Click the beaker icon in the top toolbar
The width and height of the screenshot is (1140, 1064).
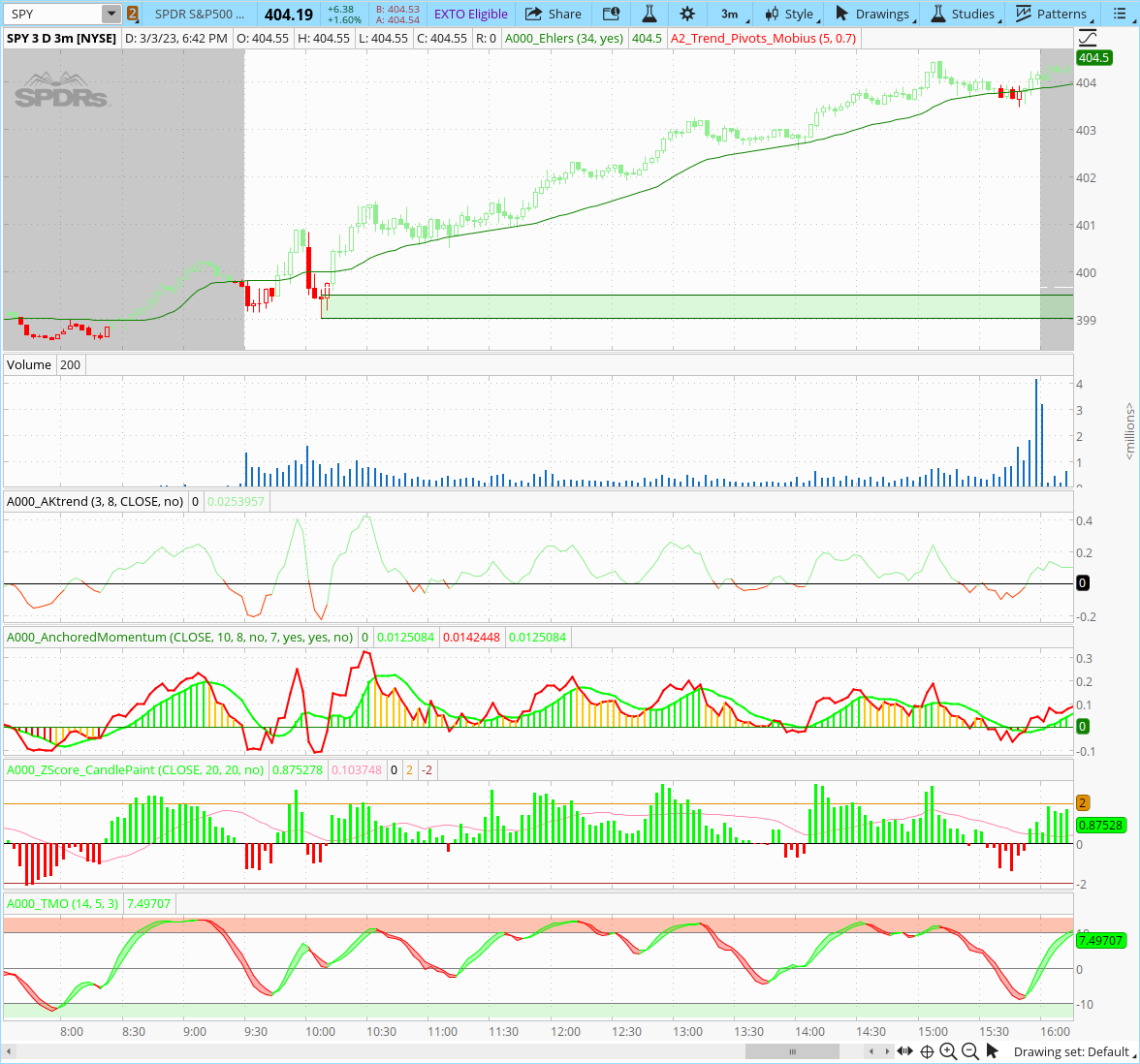pos(649,14)
